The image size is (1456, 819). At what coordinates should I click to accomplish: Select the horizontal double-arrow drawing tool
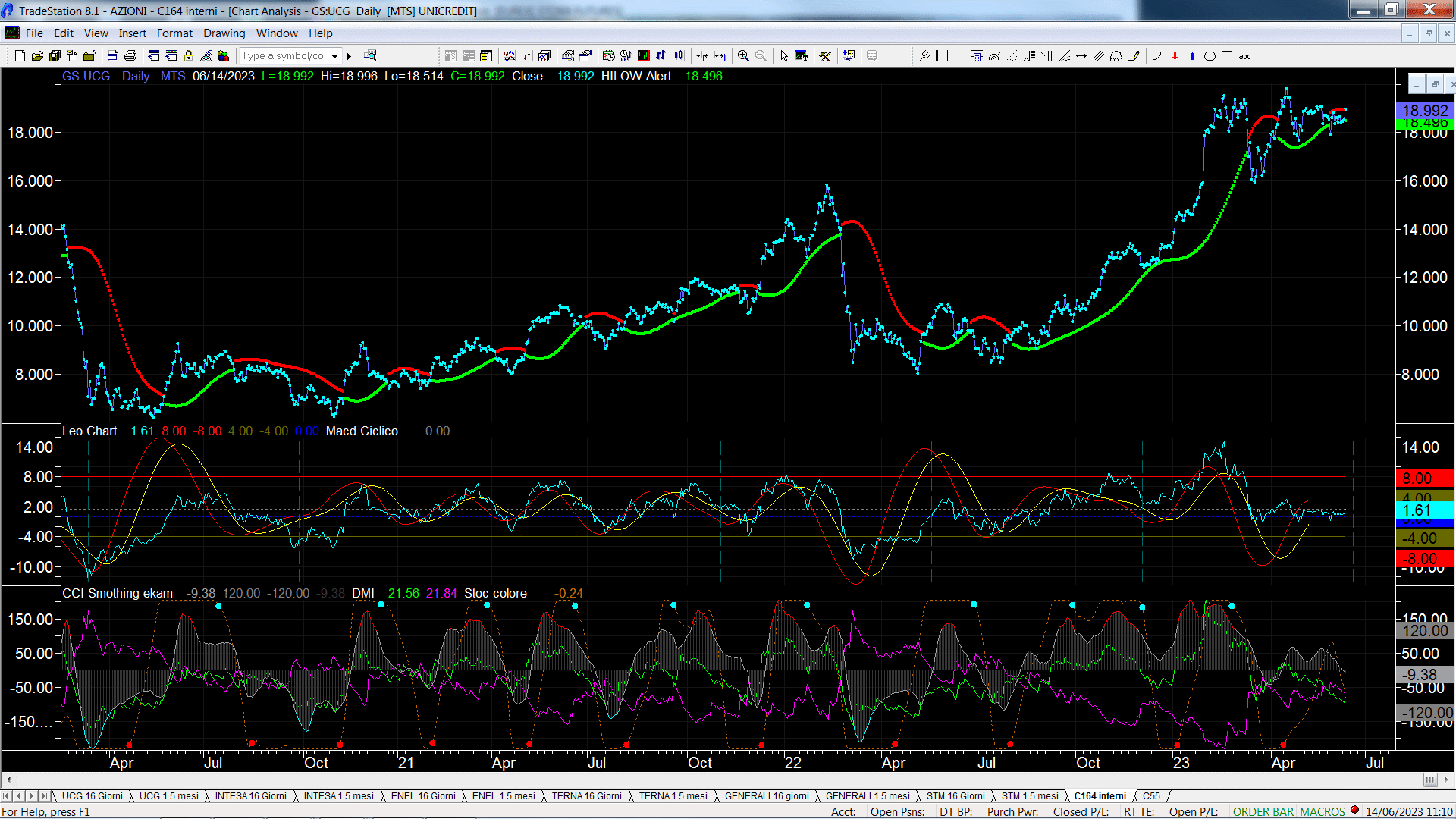click(1081, 56)
